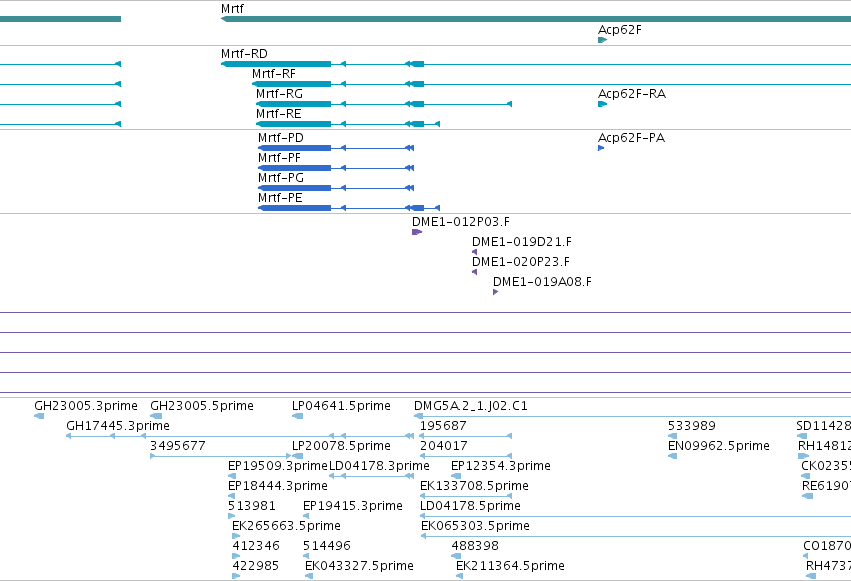Viewport: 851px width, 581px height.
Task: Select the LD04178.5prime EST label
Action: pos(471,506)
